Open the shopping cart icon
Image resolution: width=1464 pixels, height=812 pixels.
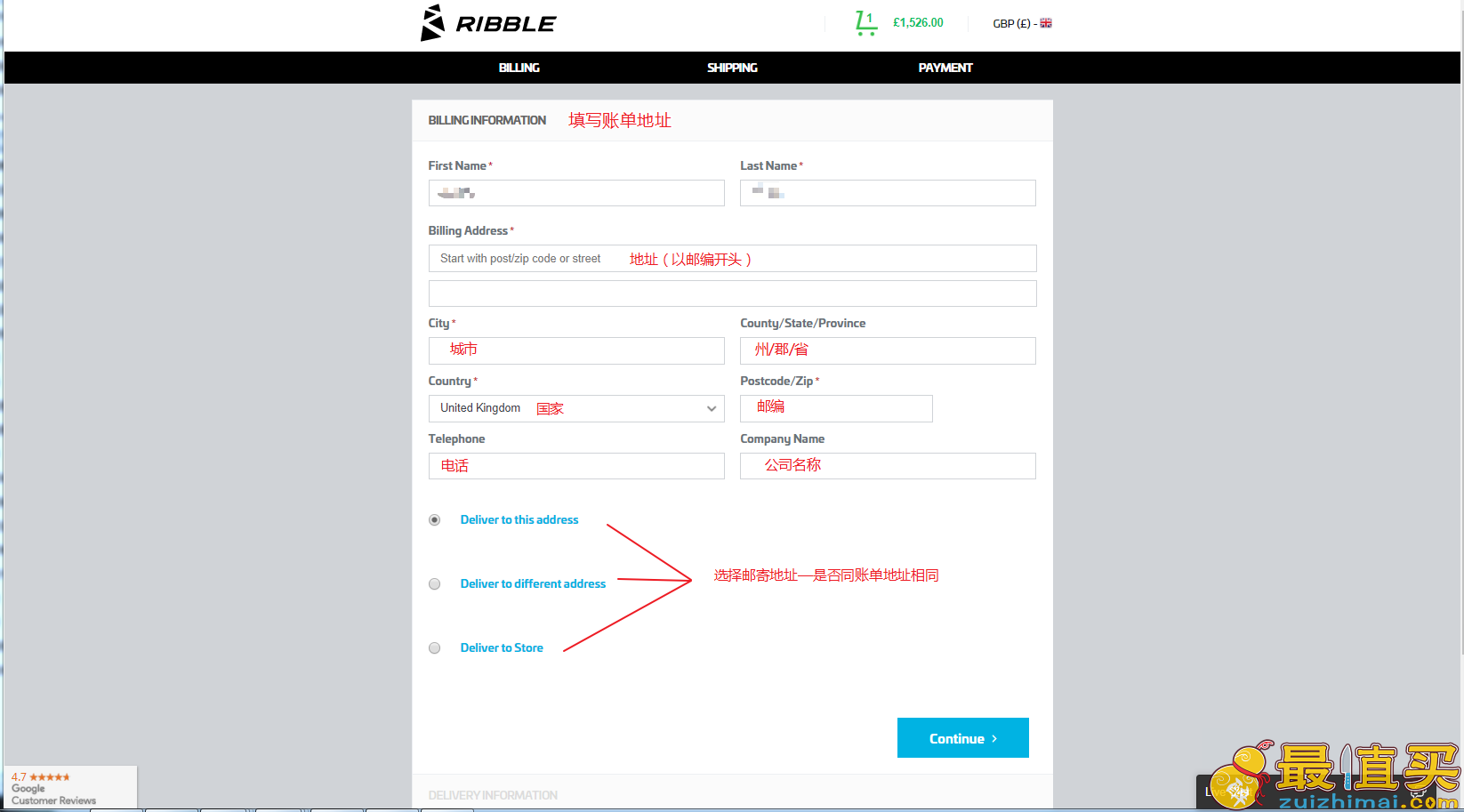(x=865, y=23)
